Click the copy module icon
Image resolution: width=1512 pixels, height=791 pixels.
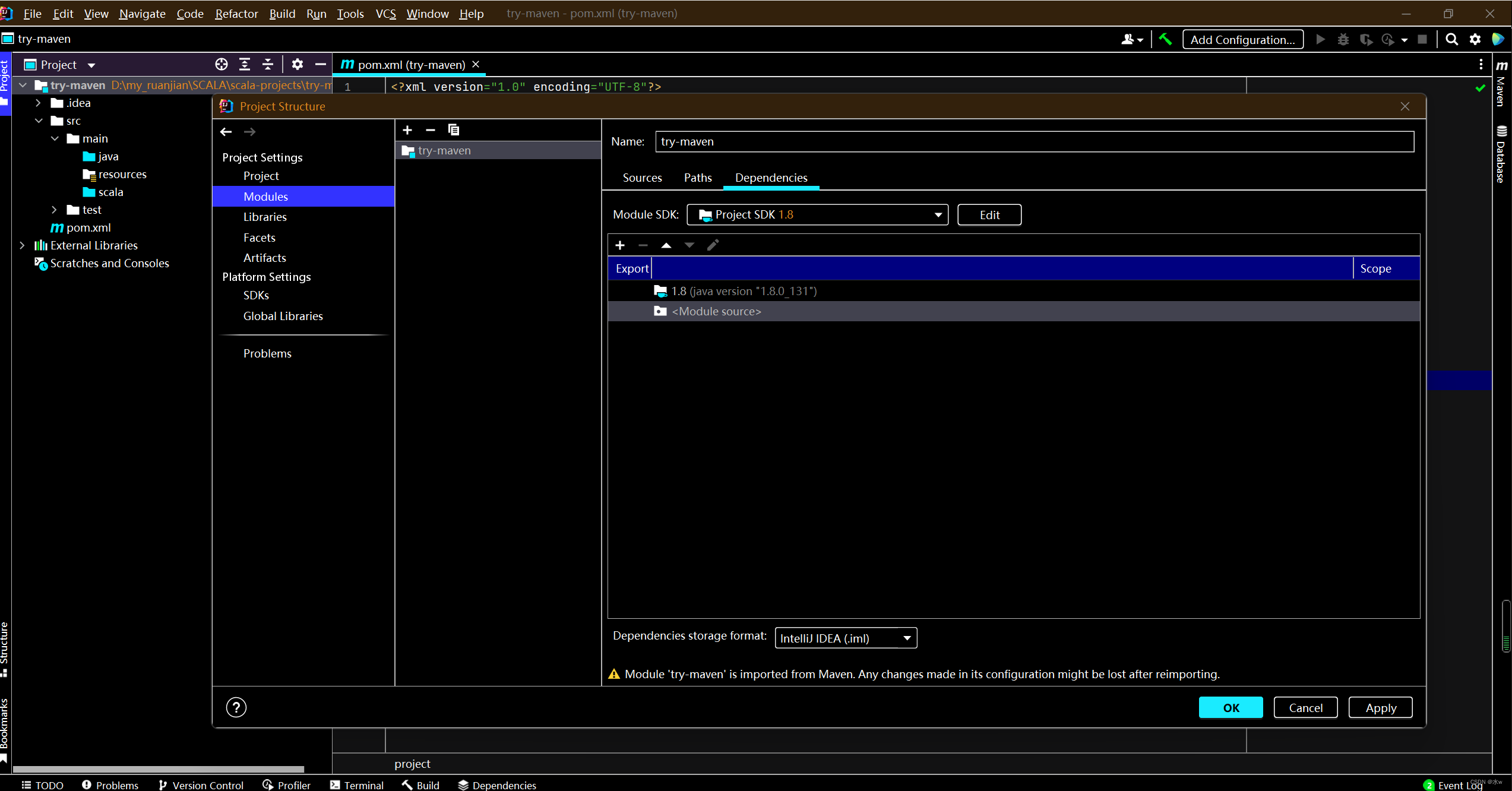click(x=454, y=129)
